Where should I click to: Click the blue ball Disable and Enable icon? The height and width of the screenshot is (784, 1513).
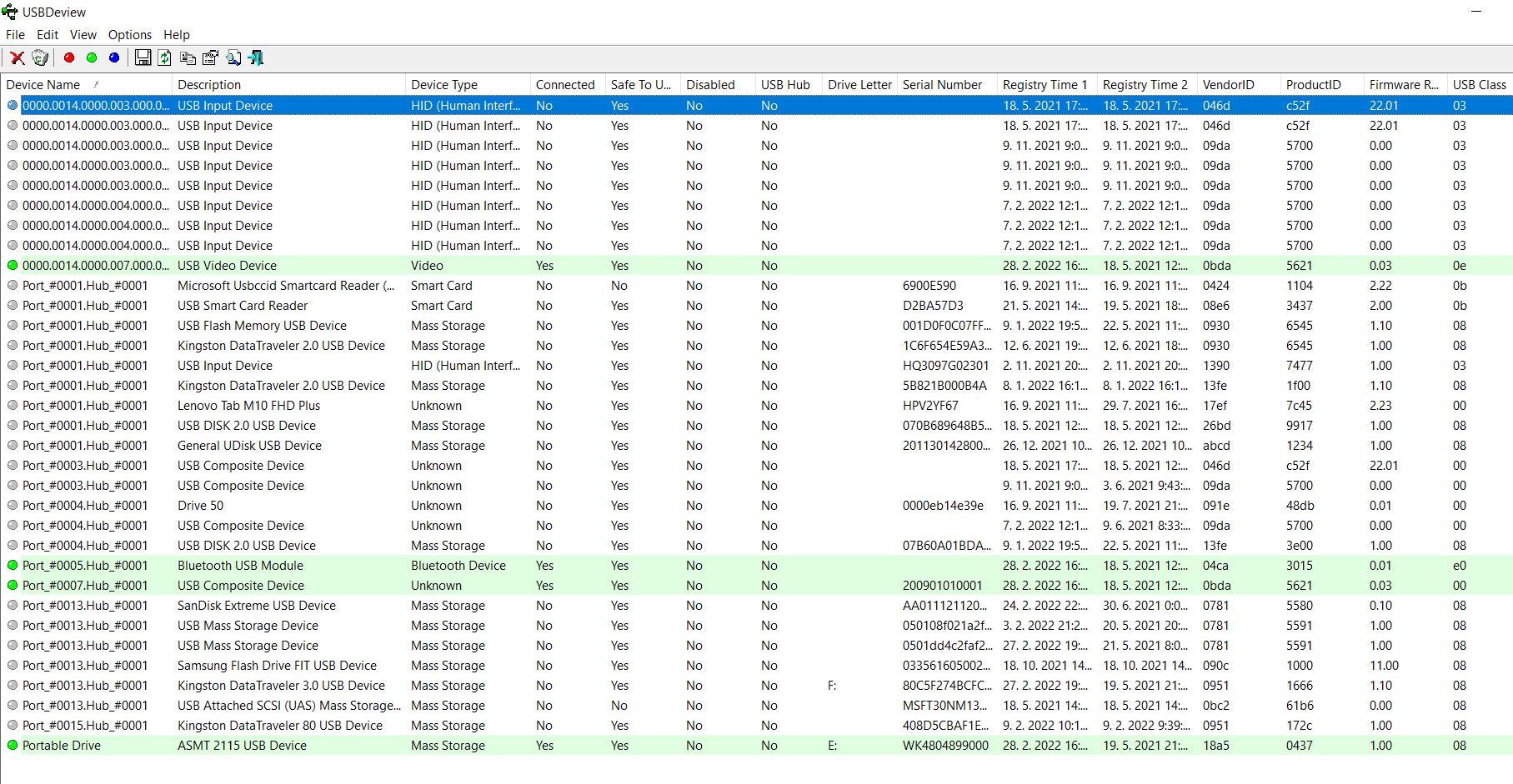(114, 57)
